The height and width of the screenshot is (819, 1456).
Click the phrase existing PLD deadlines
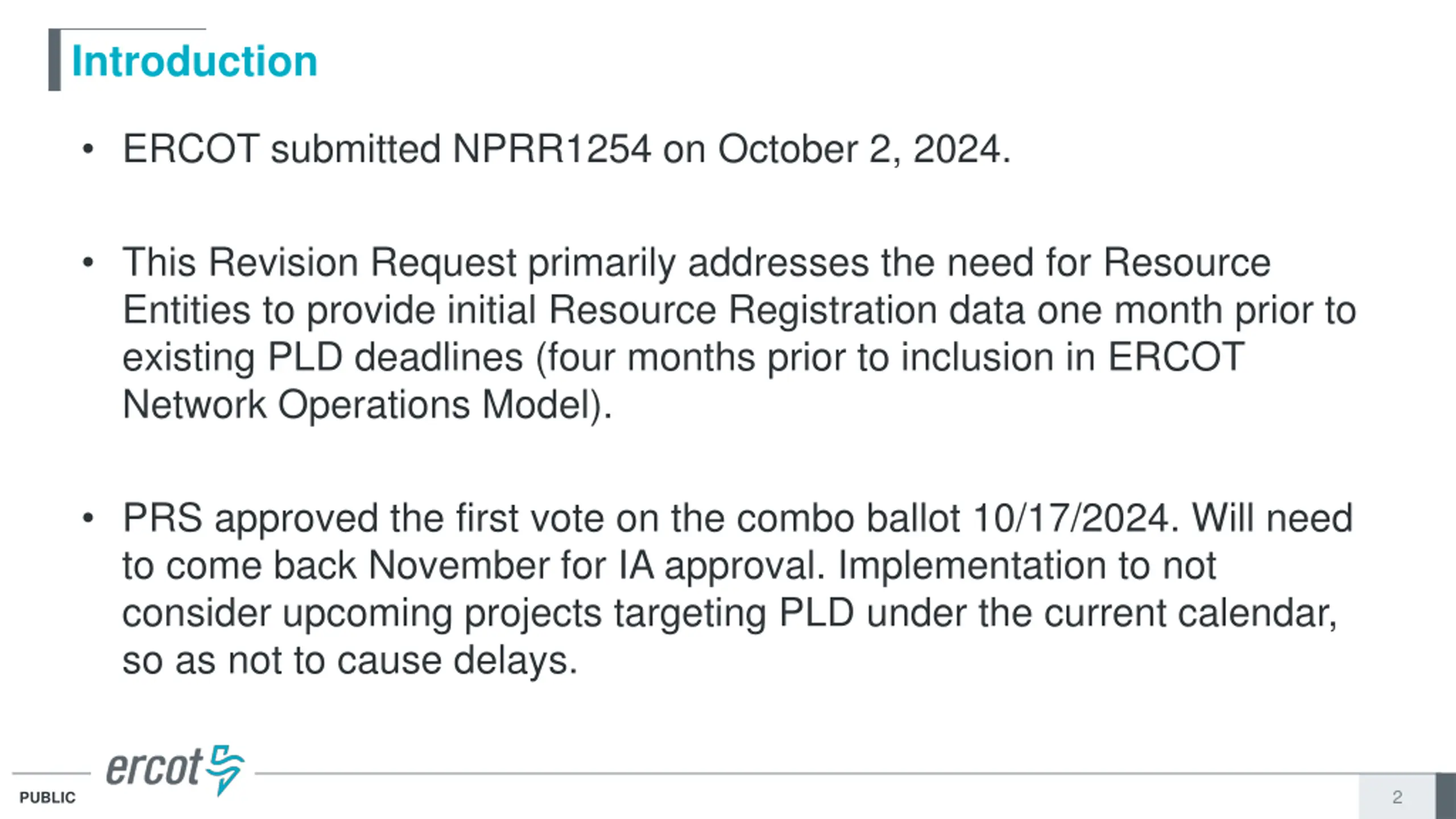[322, 358]
